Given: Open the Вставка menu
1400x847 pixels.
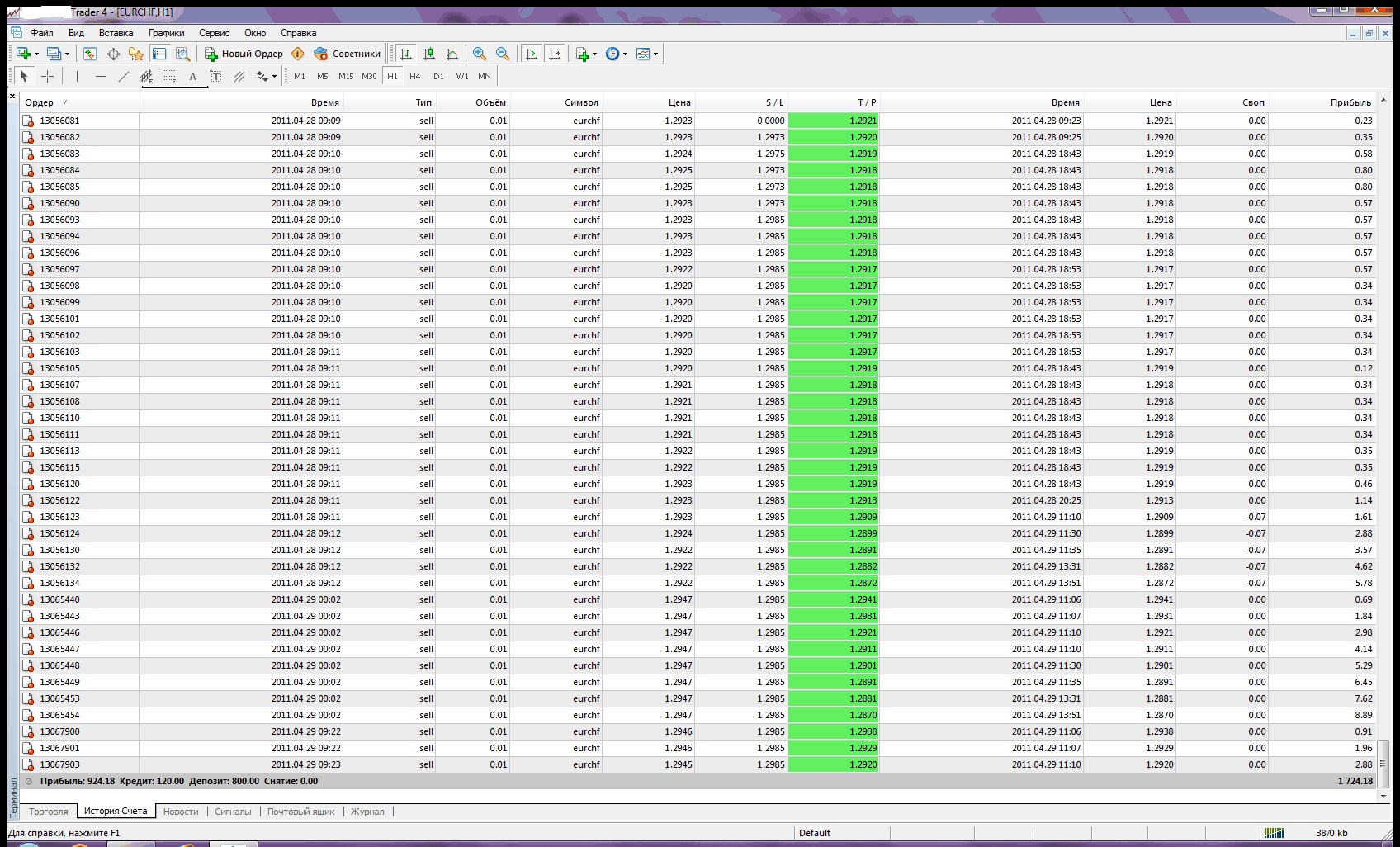Looking at the screenshot, I should tap(116, 33).
